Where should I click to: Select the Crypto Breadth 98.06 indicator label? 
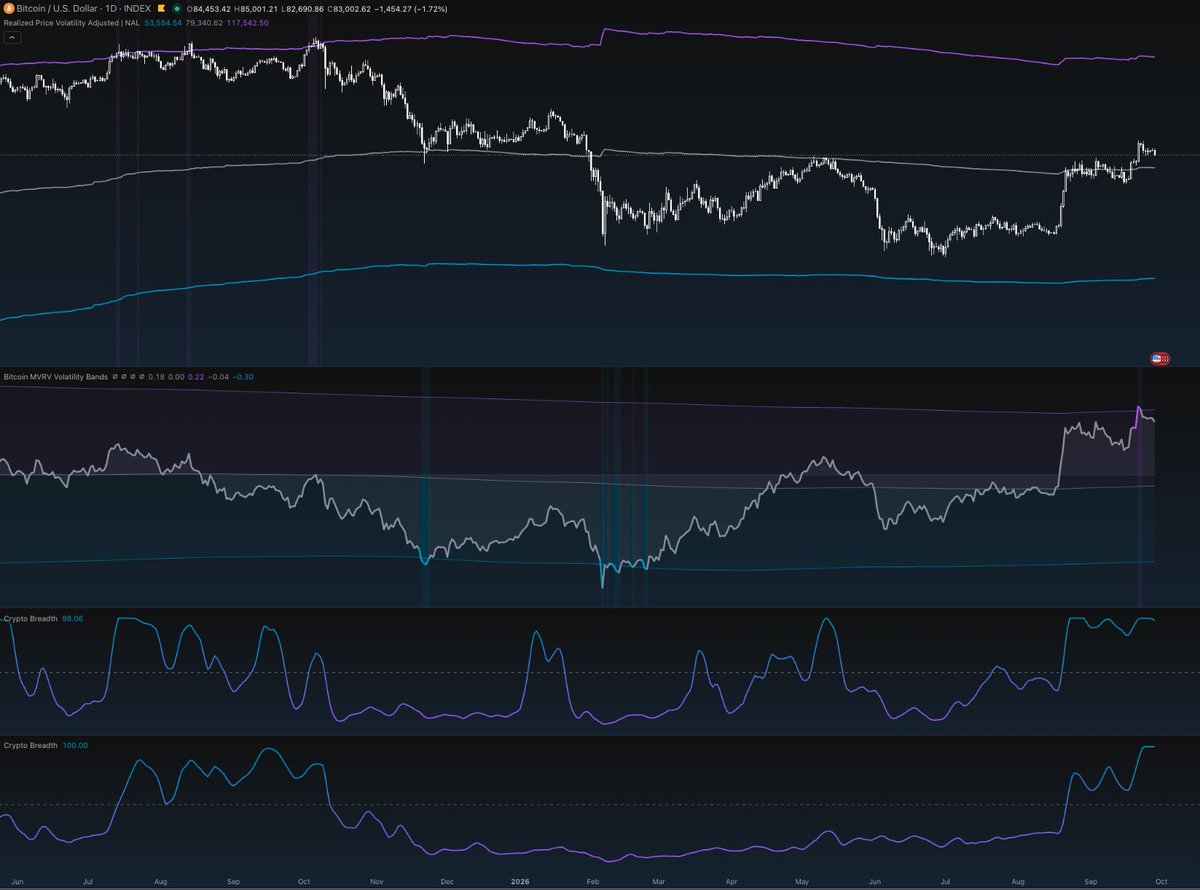click(x=44, y=619)
